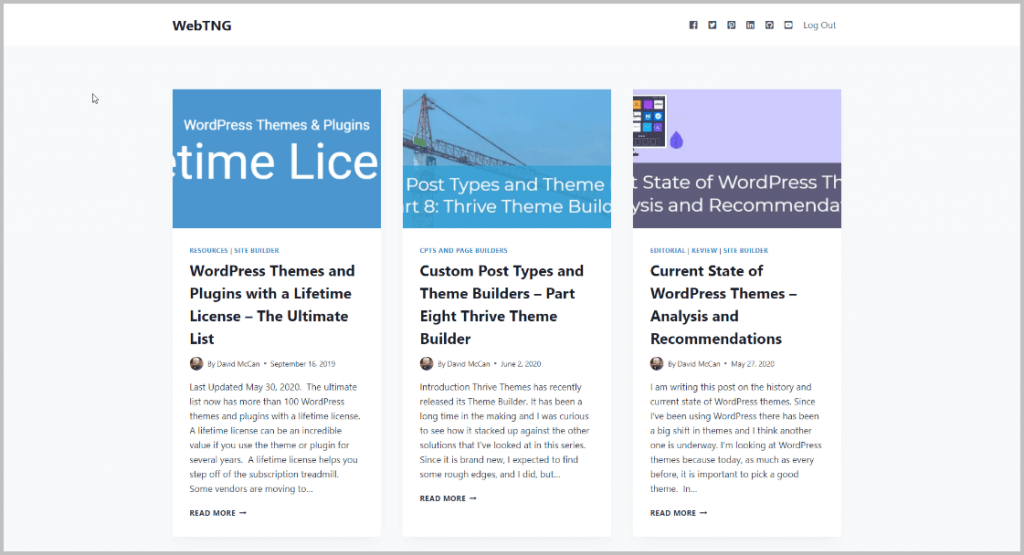The image size is (1024, 555).
Task: Click David McCan on the May 27, 2020 post
Action: pos(699,364)
